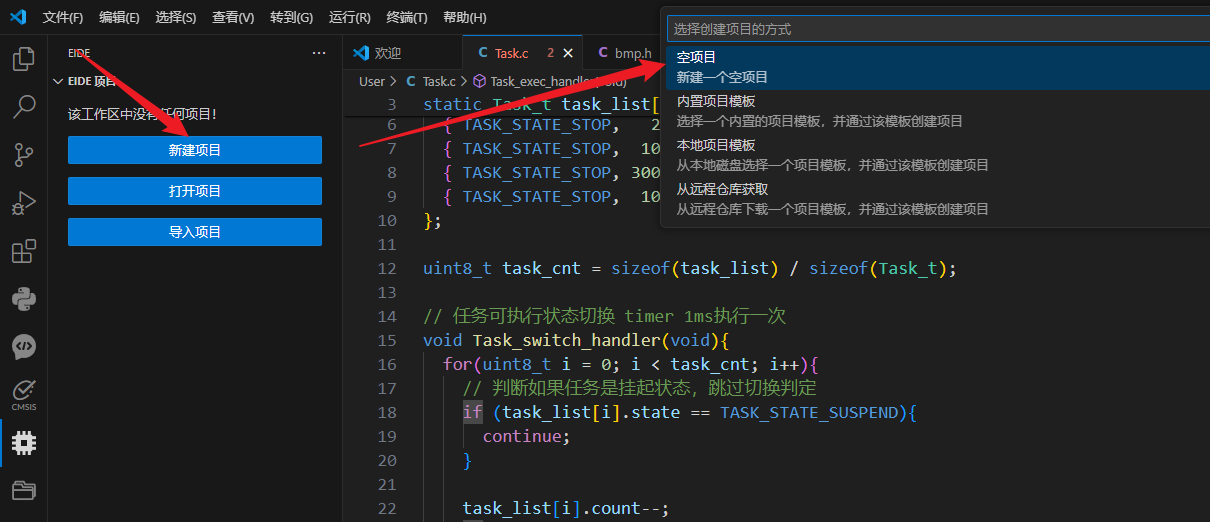Image resolution: width=1210 pixels, height=522 pixels.
Task: Open the folders icon at bottom of activity bar
Action: (23, 490)
